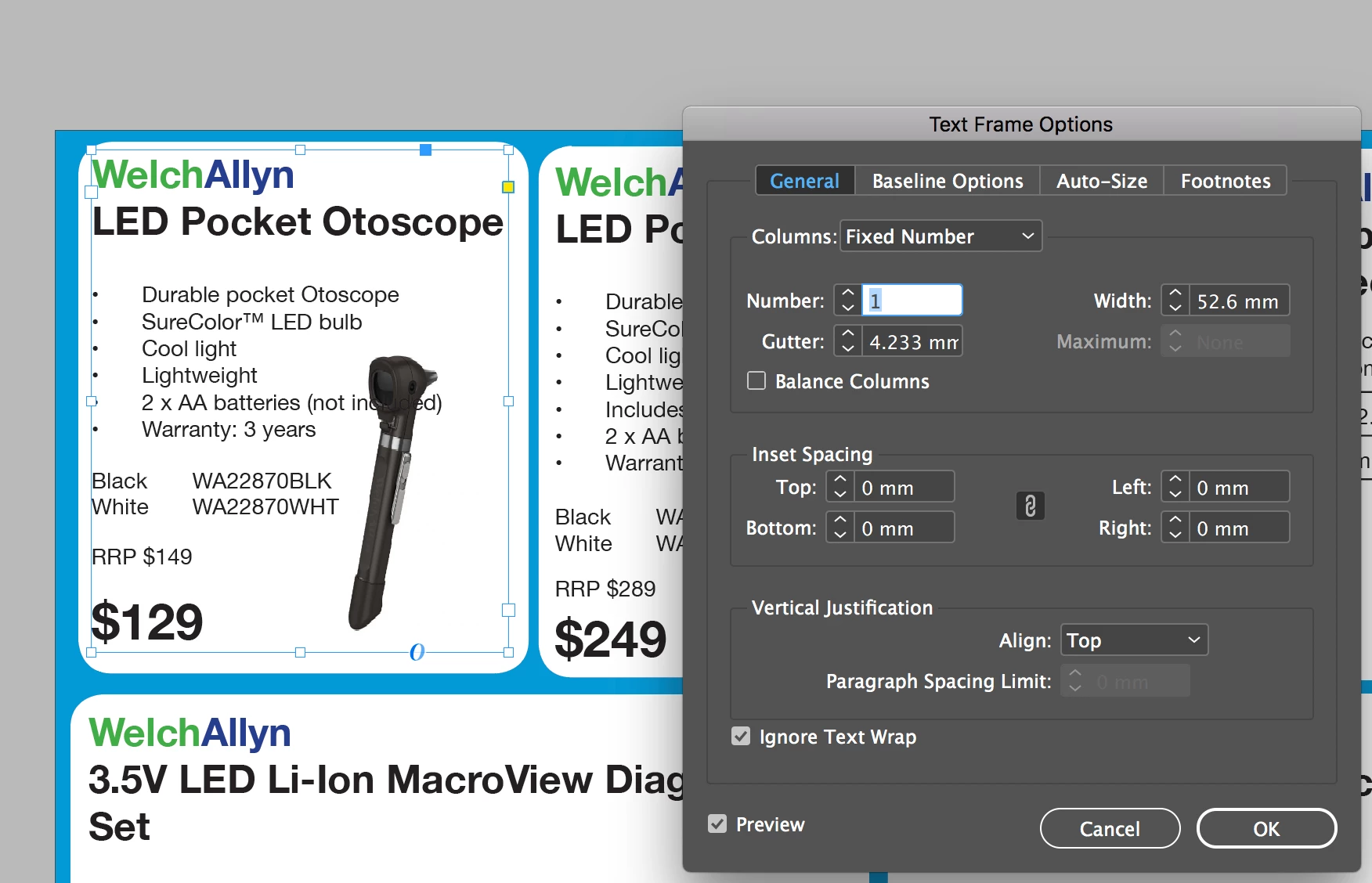Confirm with the OK button
The image size is (1372, 883).
pos(1266,828)
